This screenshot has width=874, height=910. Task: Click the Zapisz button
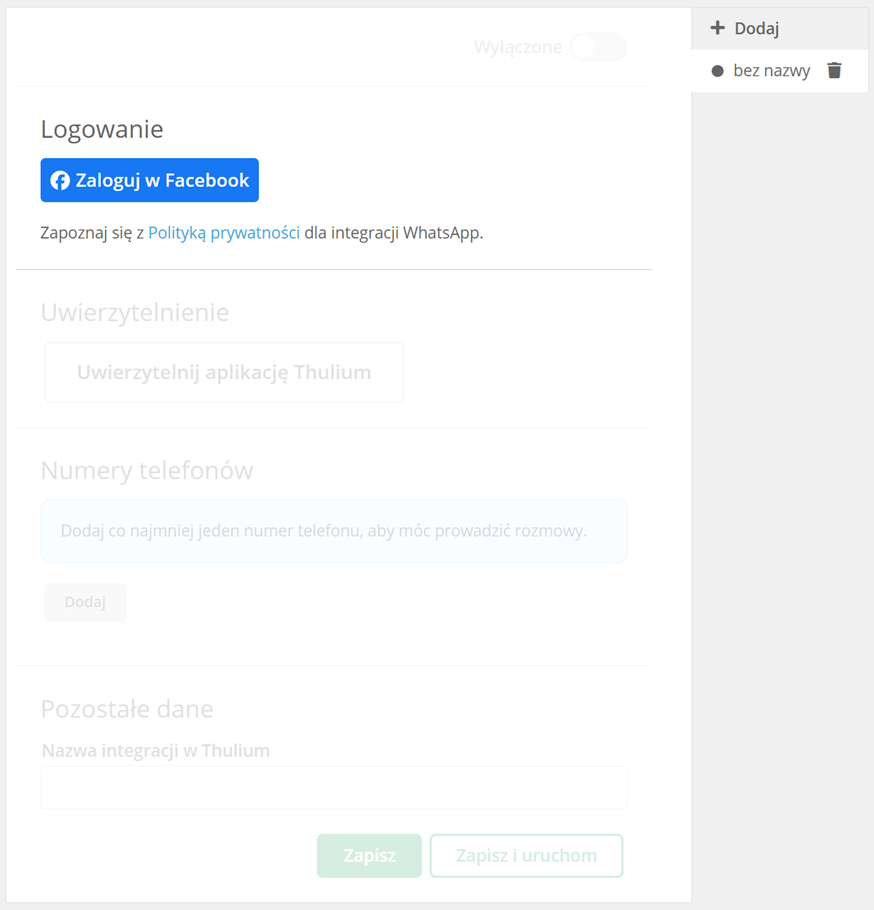point(369,855)
